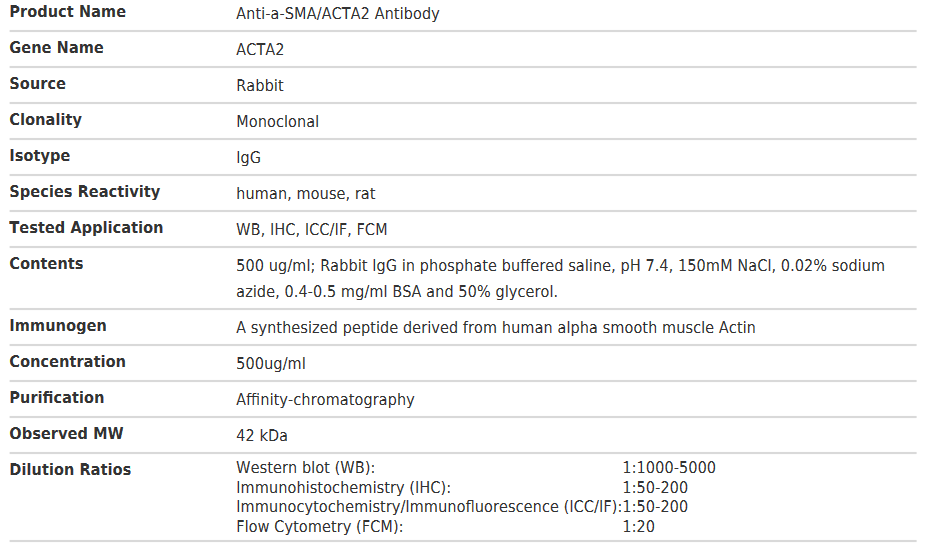Click the Rabbit source value
This screenshot has height=543, width=933.
[260, 86]
